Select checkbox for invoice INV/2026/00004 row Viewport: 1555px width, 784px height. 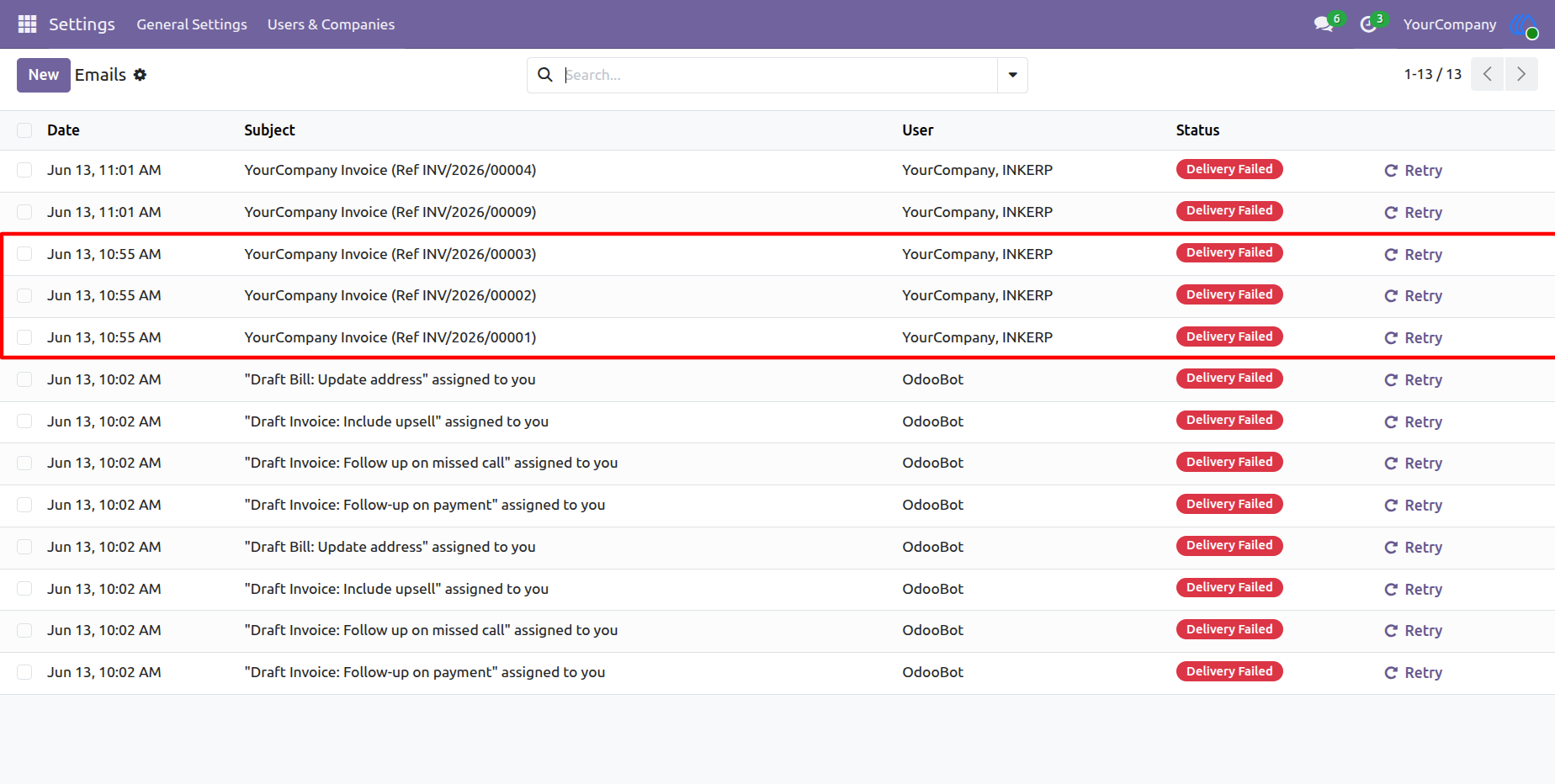tap(24, 170)
